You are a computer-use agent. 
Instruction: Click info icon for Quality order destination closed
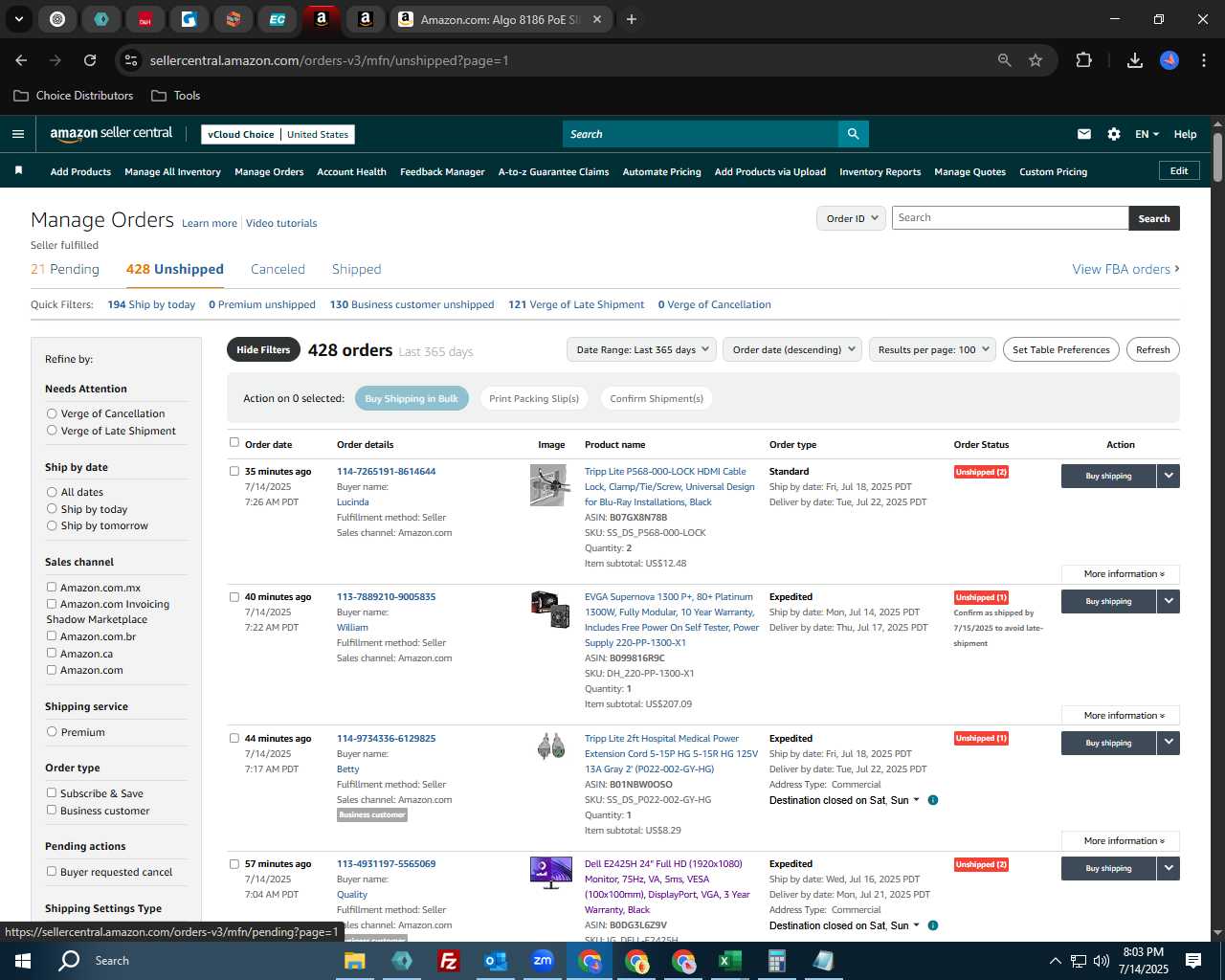tap(933, 925)
